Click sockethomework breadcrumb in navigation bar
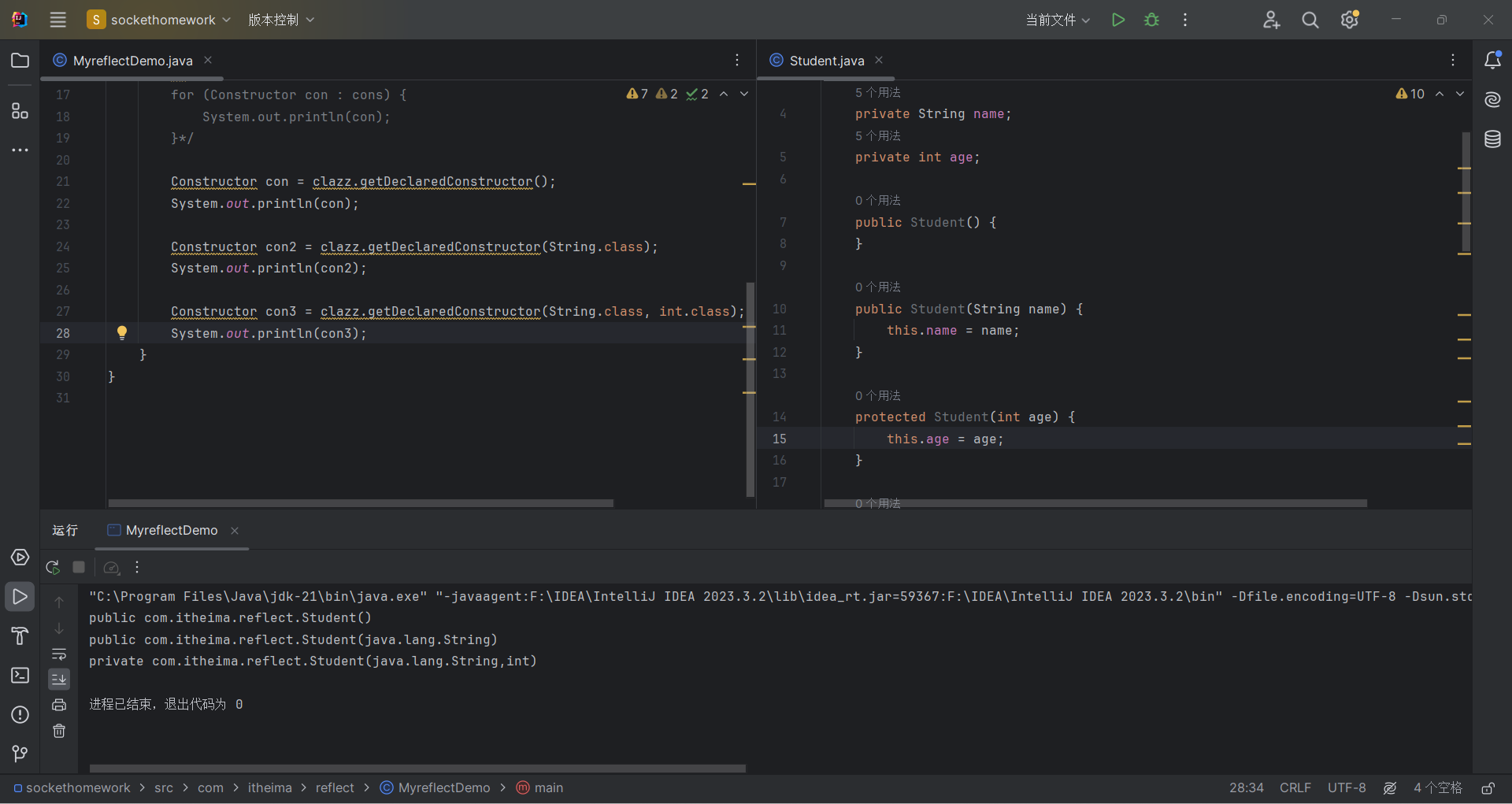The width and height of the screenshot is (1512, 804). [x=72, y=787]
